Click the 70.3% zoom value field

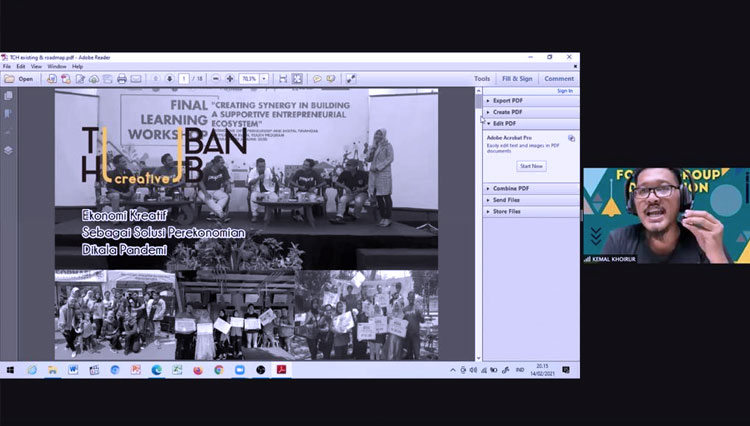click(249, 79)
